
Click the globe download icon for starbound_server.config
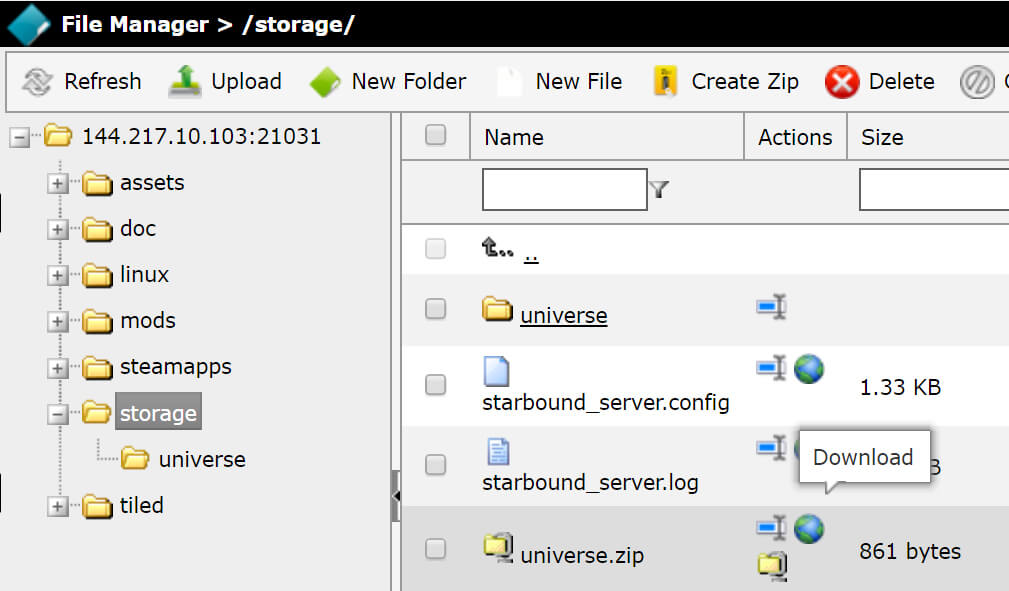[x=809, y=369]
